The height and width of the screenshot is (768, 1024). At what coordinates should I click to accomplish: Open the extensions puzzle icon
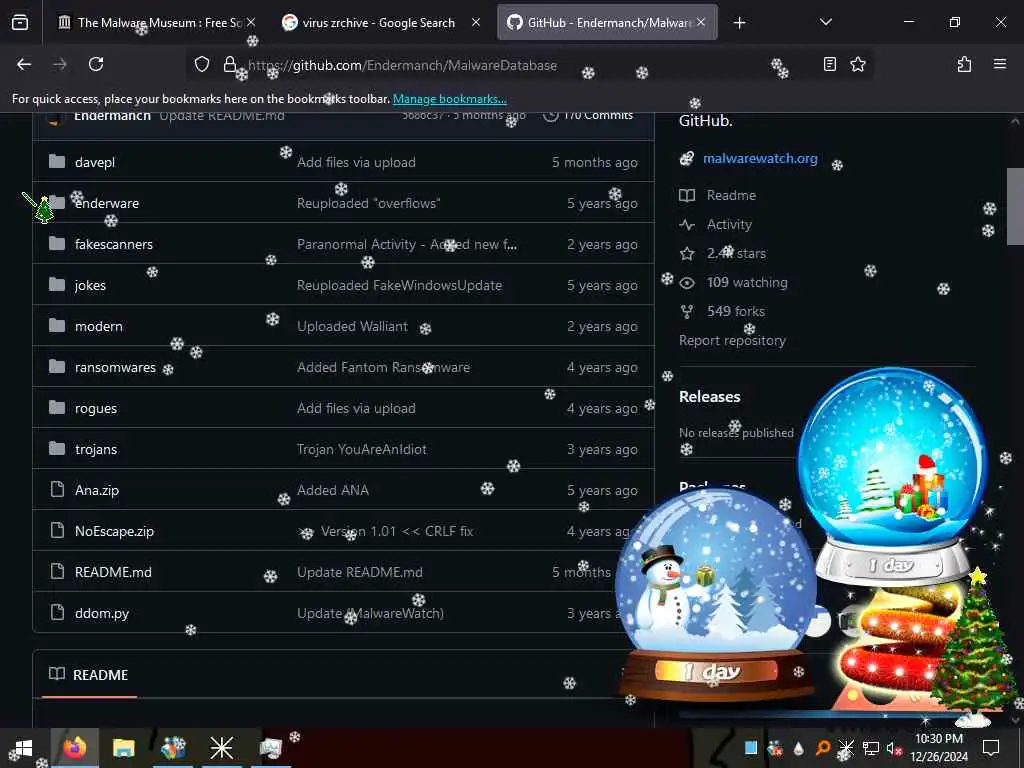[x=964, y=64]
